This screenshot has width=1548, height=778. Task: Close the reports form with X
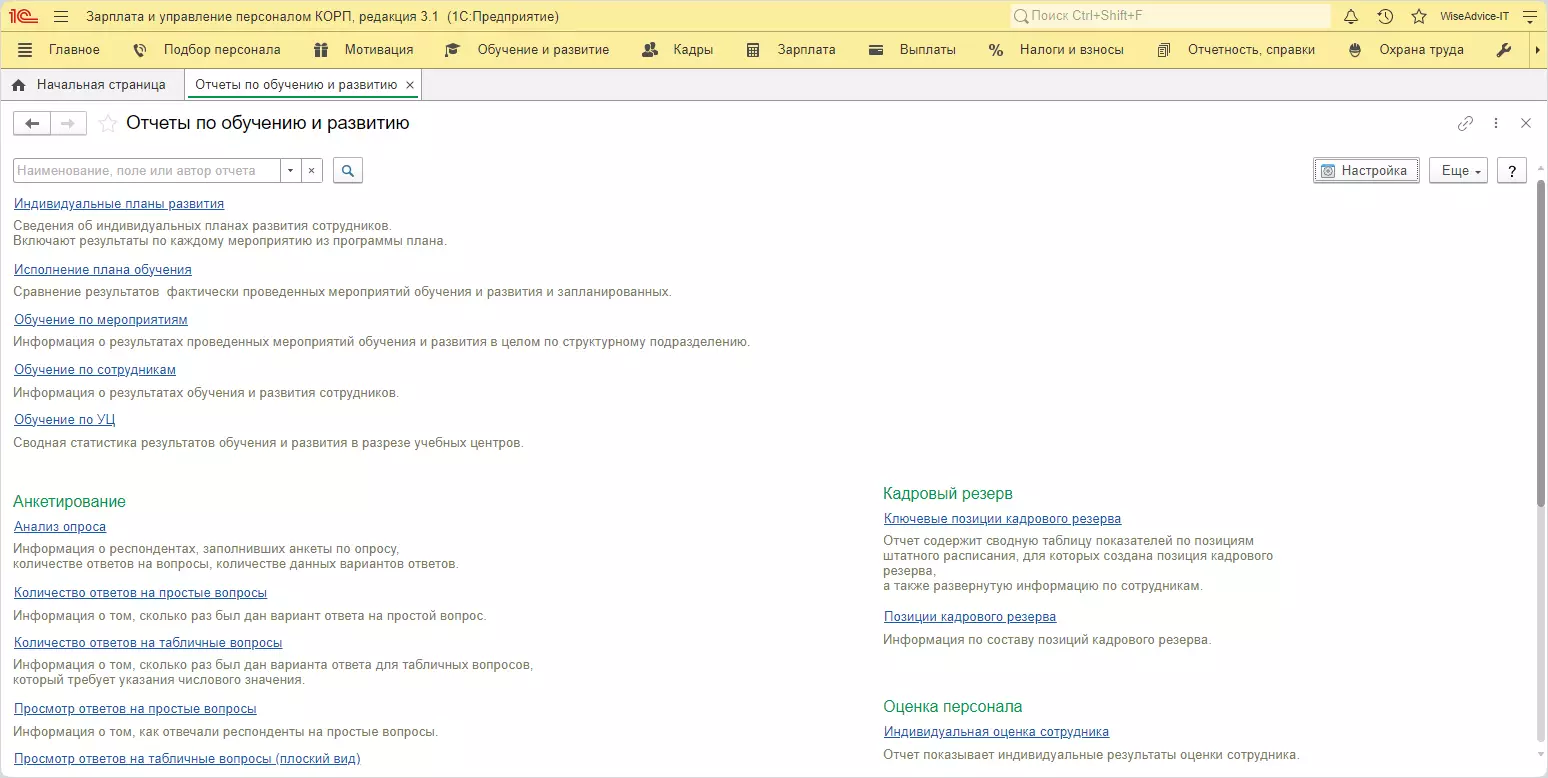tap(1526, 123)
